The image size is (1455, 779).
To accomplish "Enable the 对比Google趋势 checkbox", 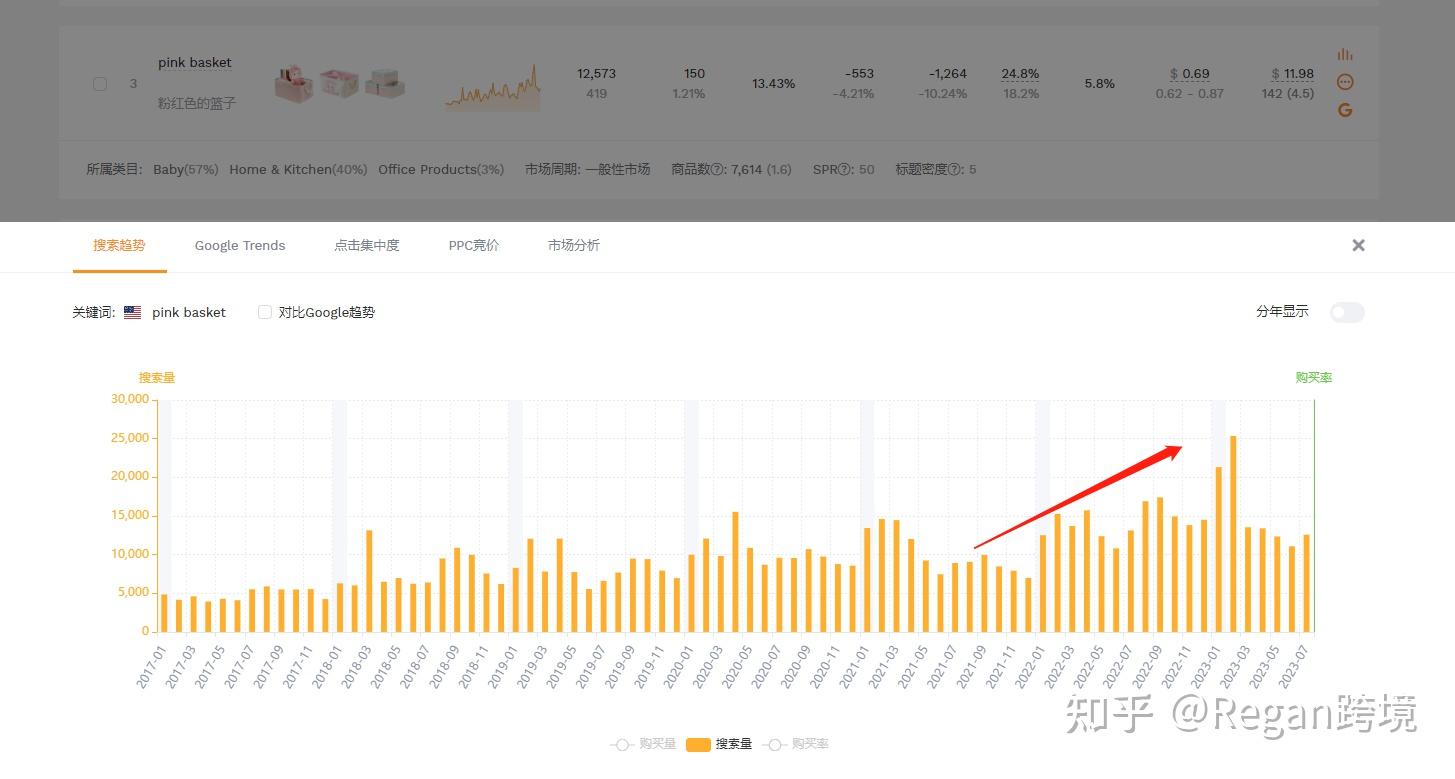I will [265, 312].
